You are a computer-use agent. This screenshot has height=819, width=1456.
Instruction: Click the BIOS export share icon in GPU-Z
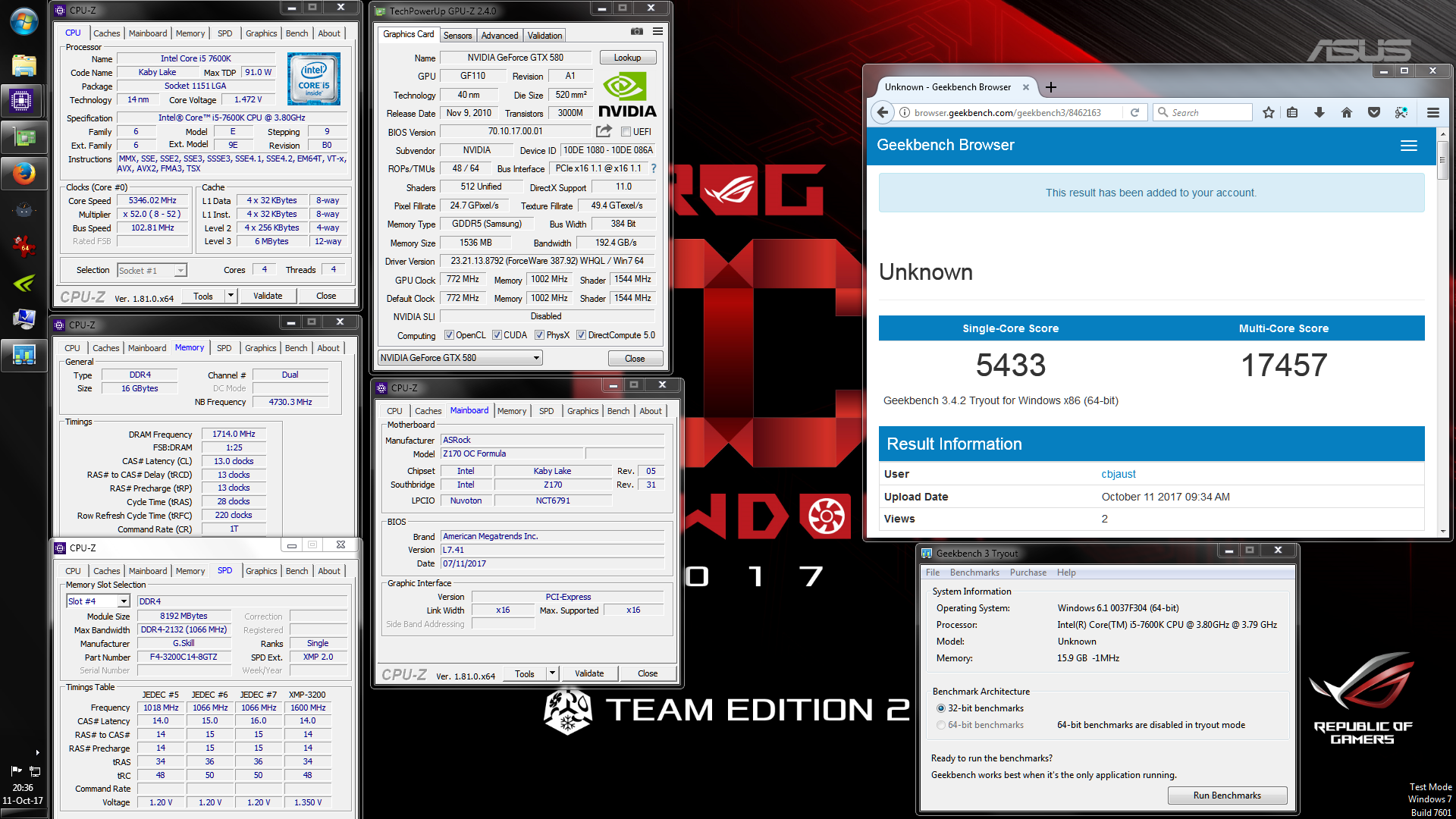pyautogui.click(x=604, y=131)
